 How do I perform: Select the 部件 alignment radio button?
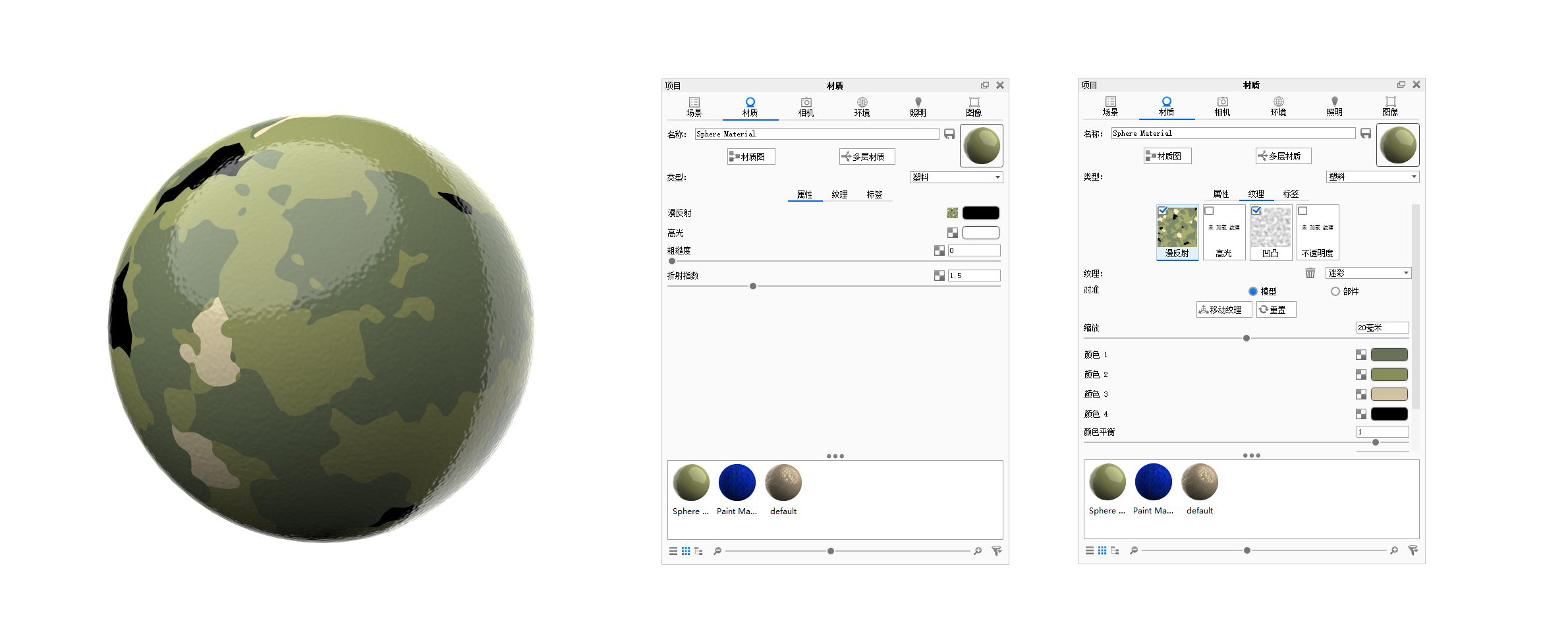[1335, 291]
